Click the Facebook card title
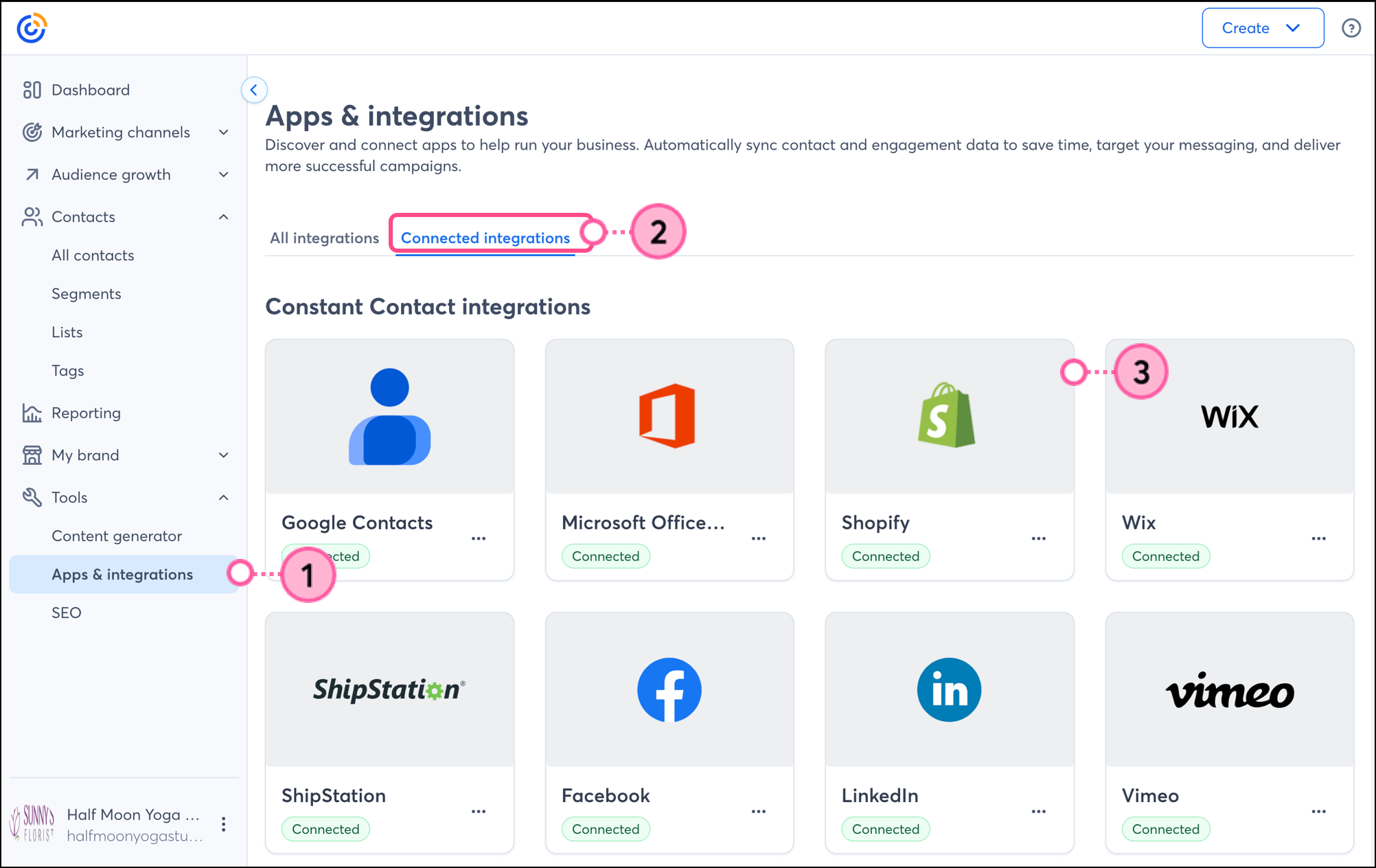1376x868 pixels. coord(606,795)
